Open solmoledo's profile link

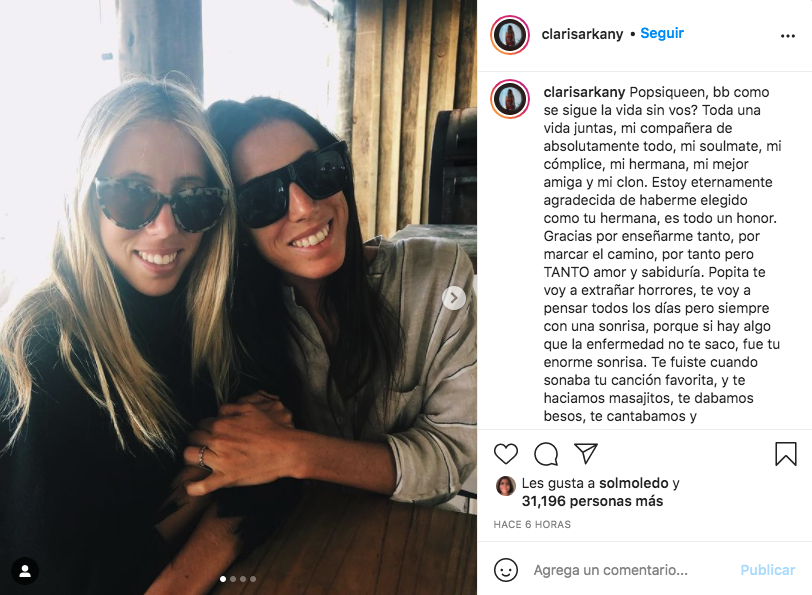[634, 483]
